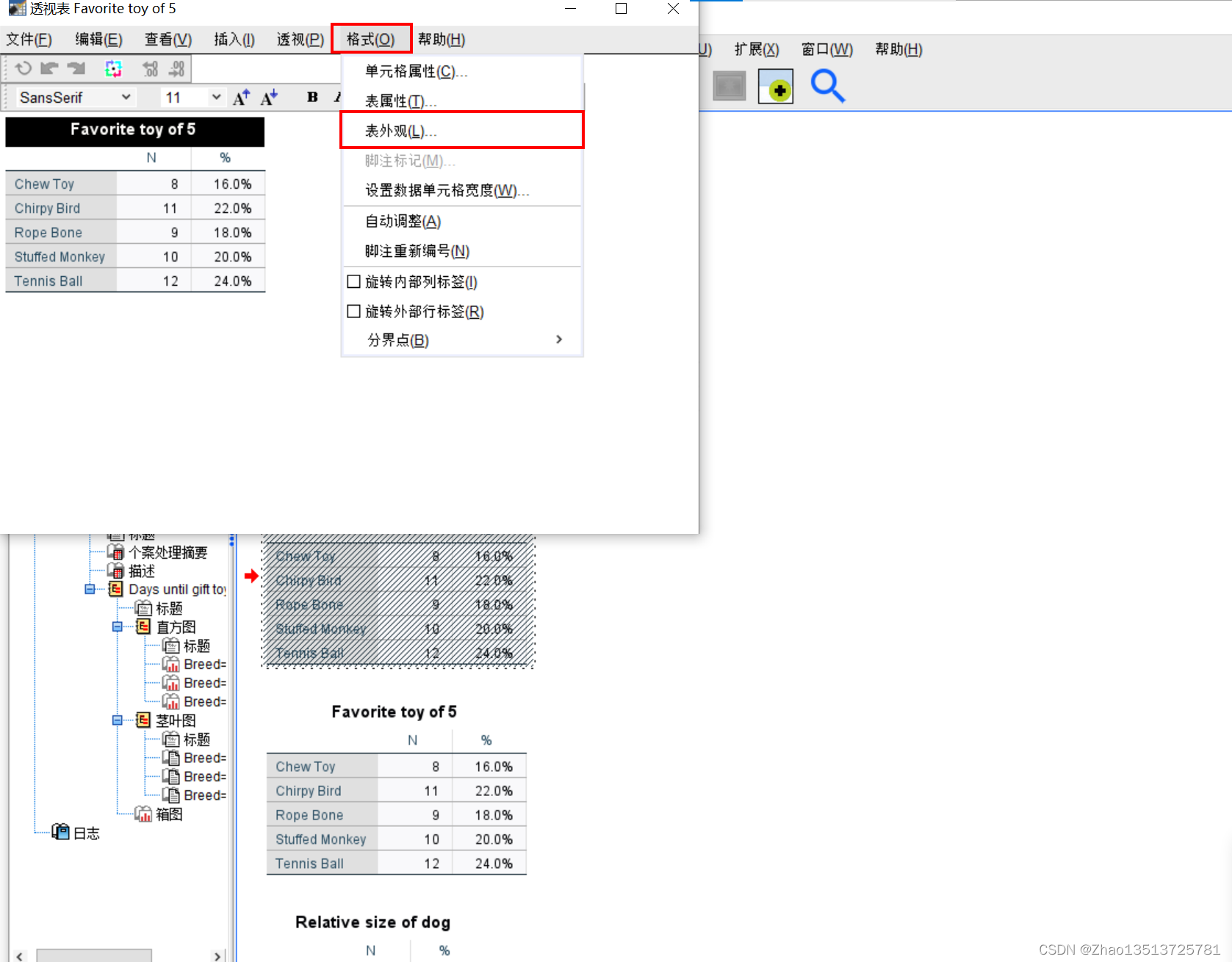The height and width of the screenshot is (962, 1232).
Task: Click the green plus toolbar icon
Action: pos(776,86)
